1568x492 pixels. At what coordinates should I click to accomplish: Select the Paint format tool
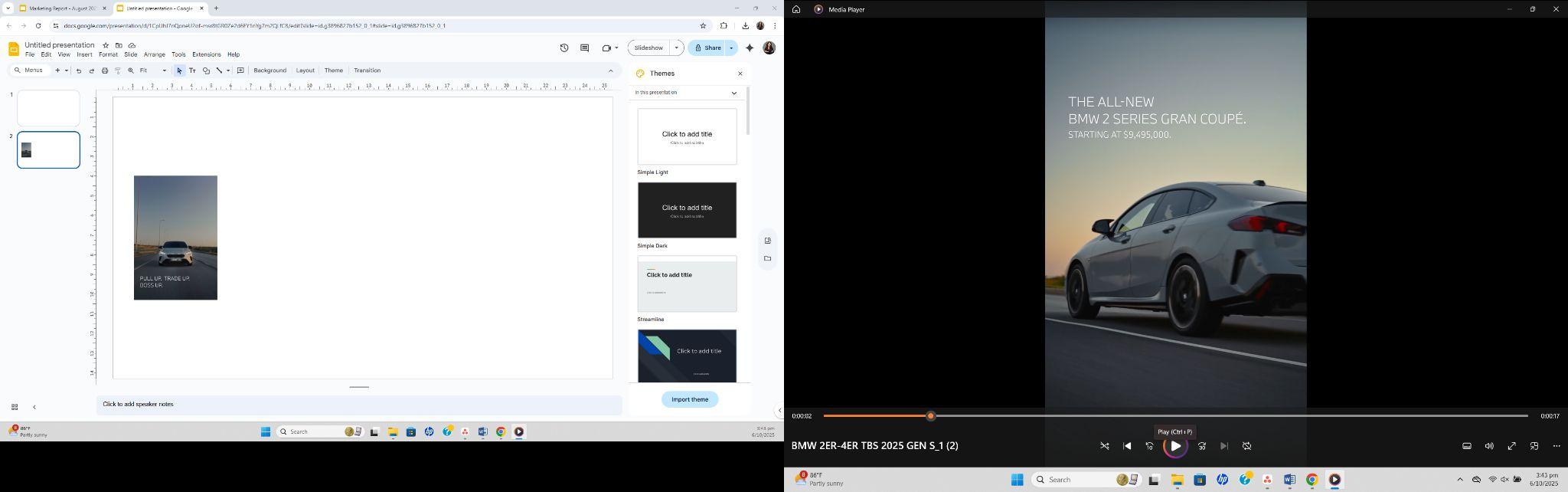[x=117, y=71]
